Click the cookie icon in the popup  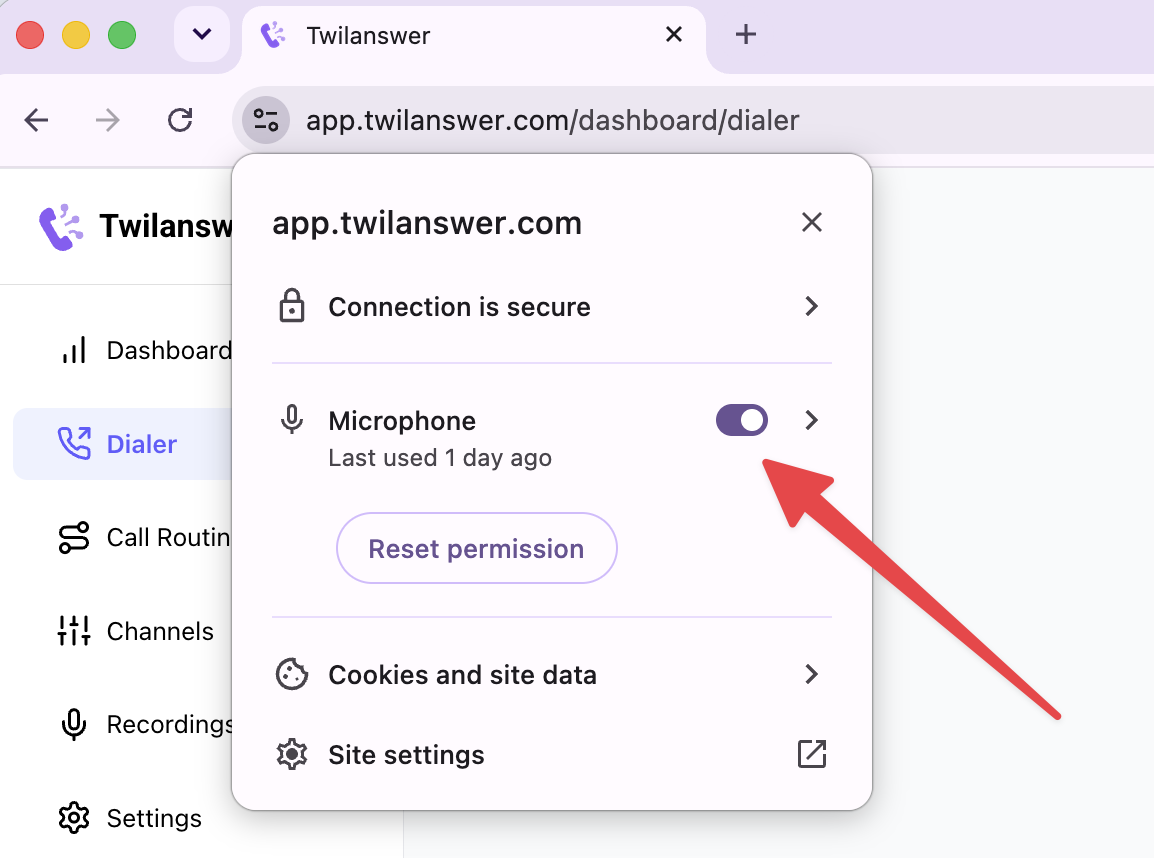[x=292, y=674]
